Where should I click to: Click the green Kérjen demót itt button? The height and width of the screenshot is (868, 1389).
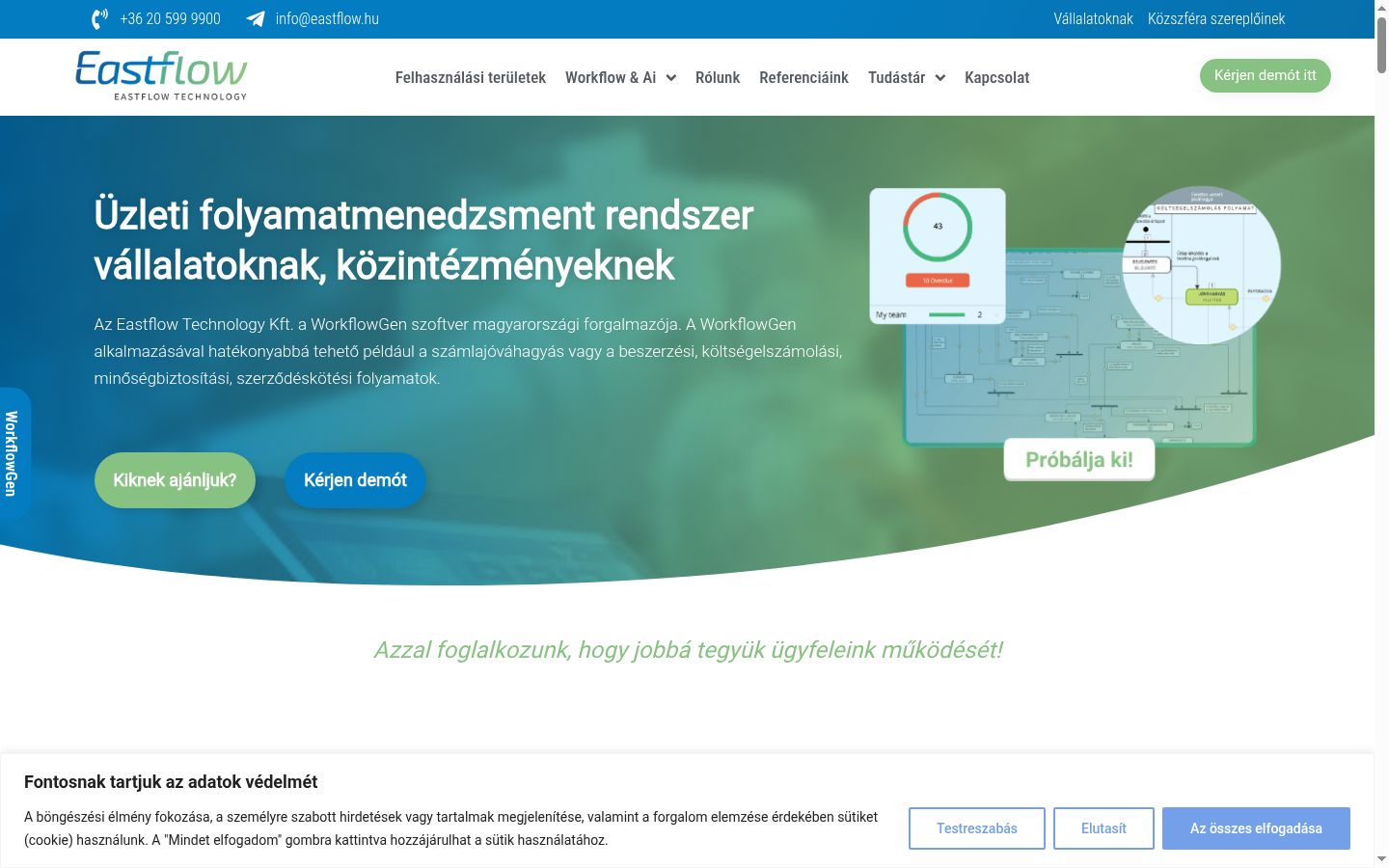[x=1266, y=75]
